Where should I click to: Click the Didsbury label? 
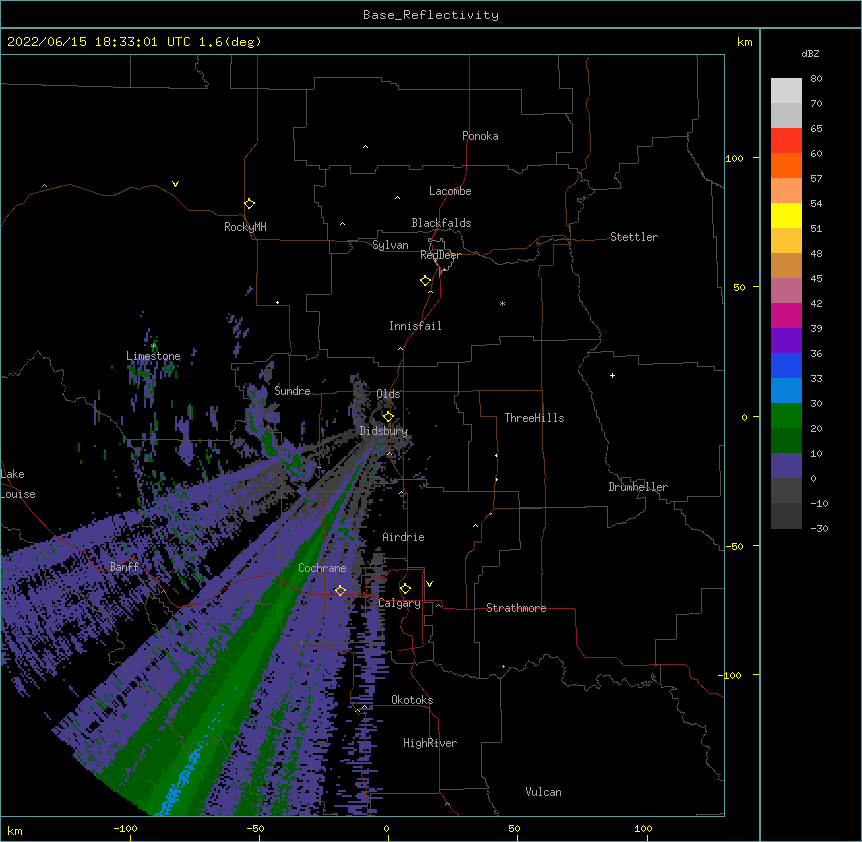coord(384,431)
